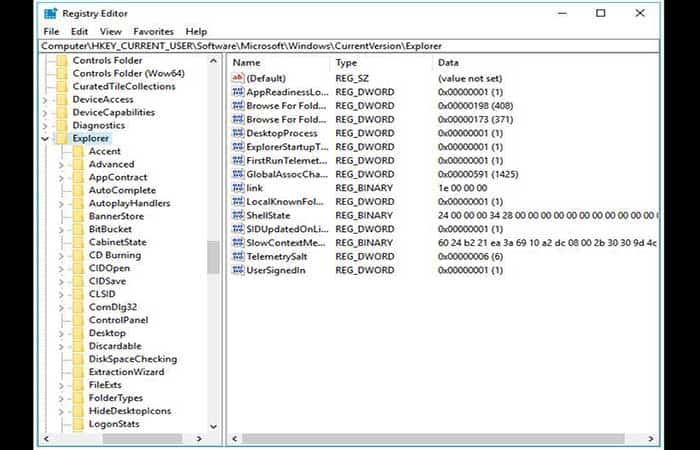Expand the DeviceAccess key chevron

pos(45,100)
